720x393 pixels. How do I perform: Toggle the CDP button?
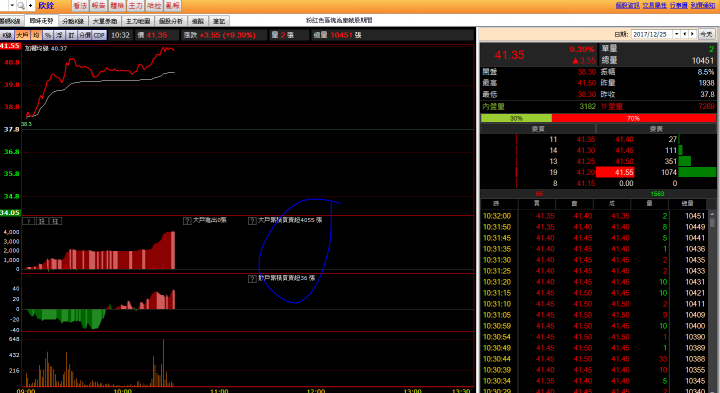tap(100, 35)
